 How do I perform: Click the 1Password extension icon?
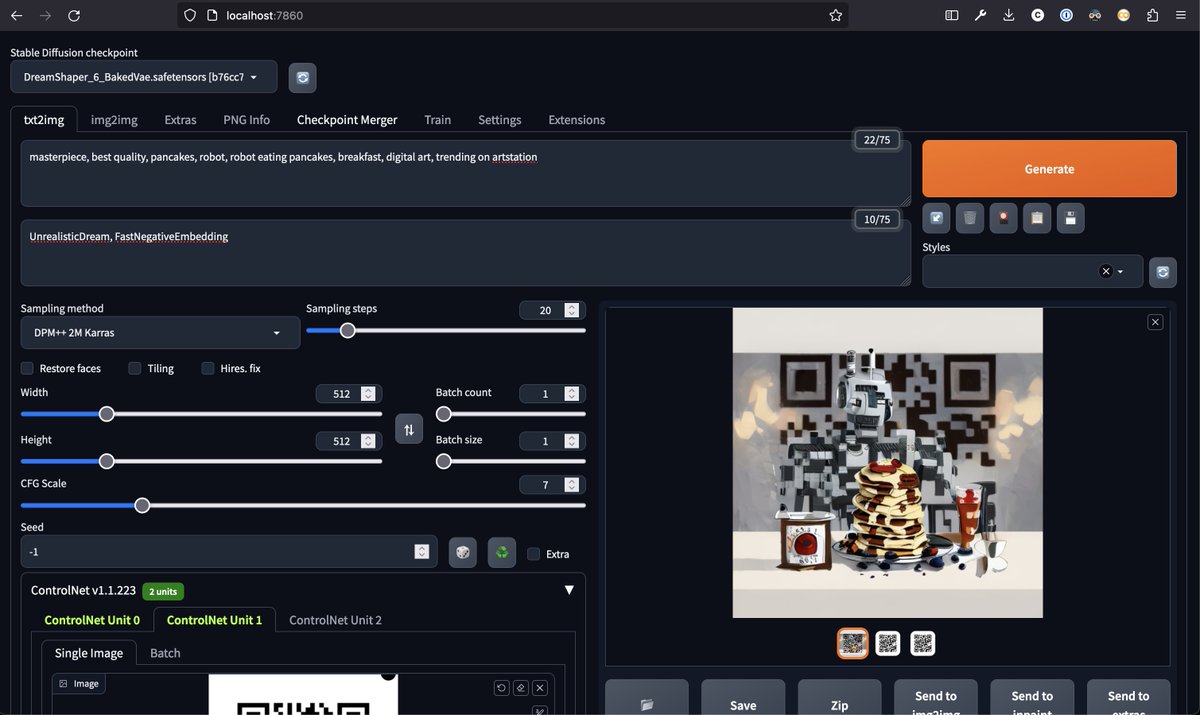point(1067,15)
